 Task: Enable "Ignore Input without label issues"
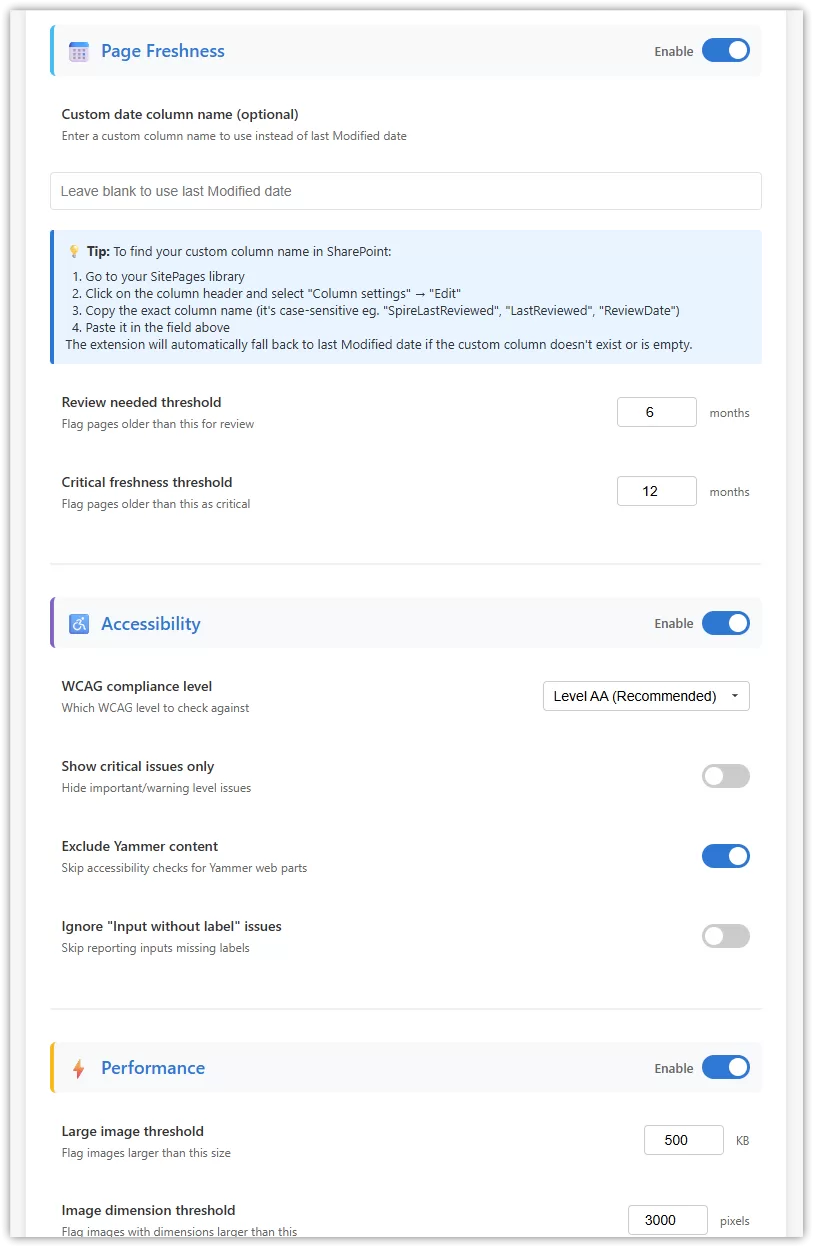coord(725,936)
